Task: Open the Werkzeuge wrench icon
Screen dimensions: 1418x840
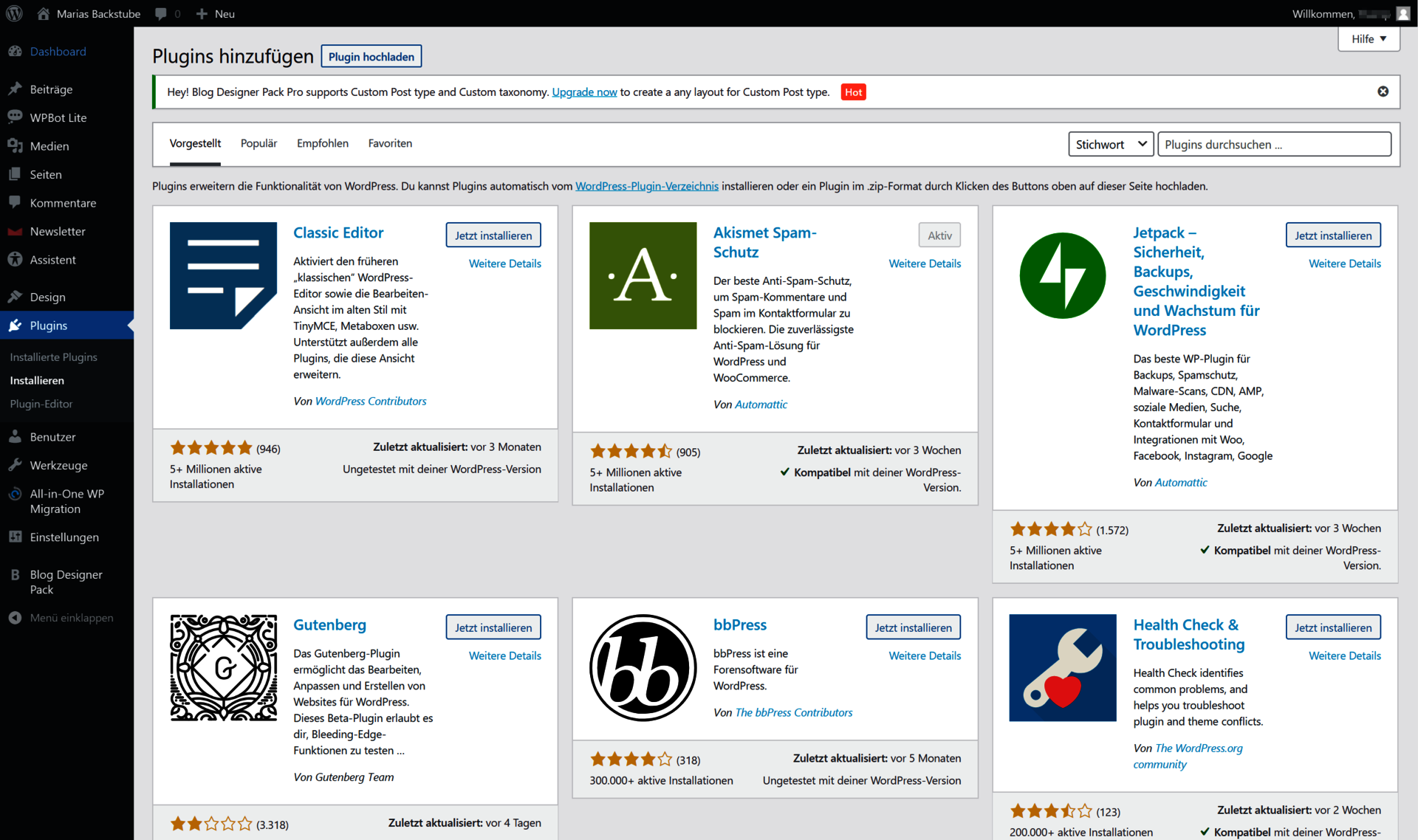Action: click(x=15, y=465)
